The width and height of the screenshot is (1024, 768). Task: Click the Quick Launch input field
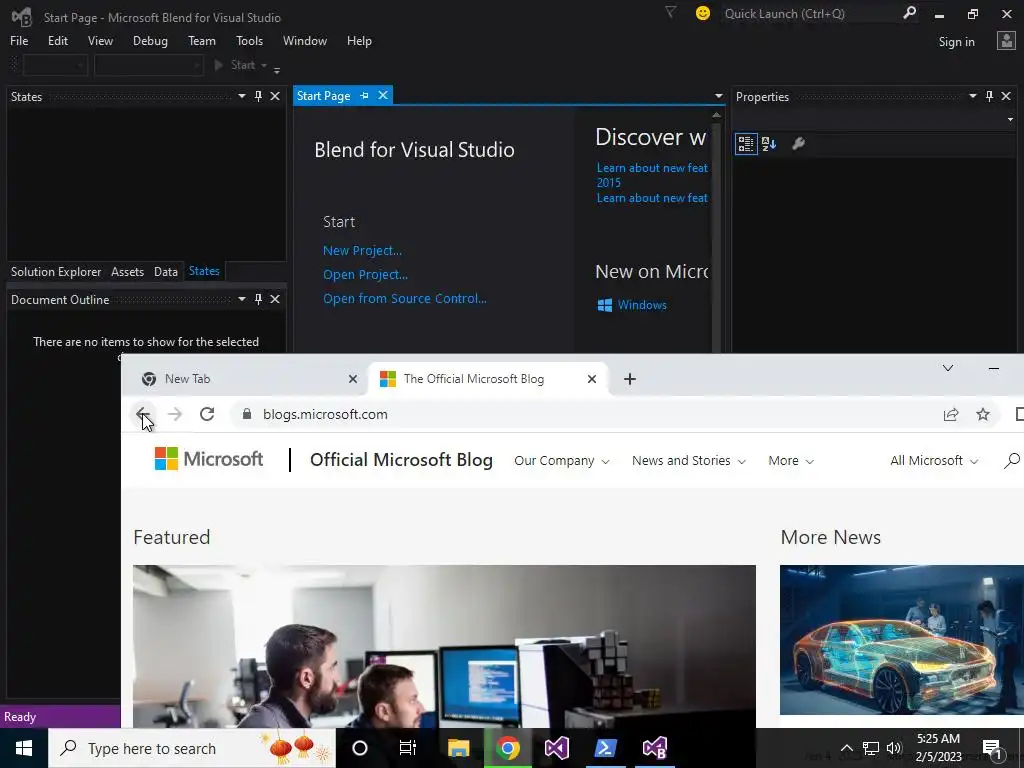pyautogui.click(x=810, y=14)
